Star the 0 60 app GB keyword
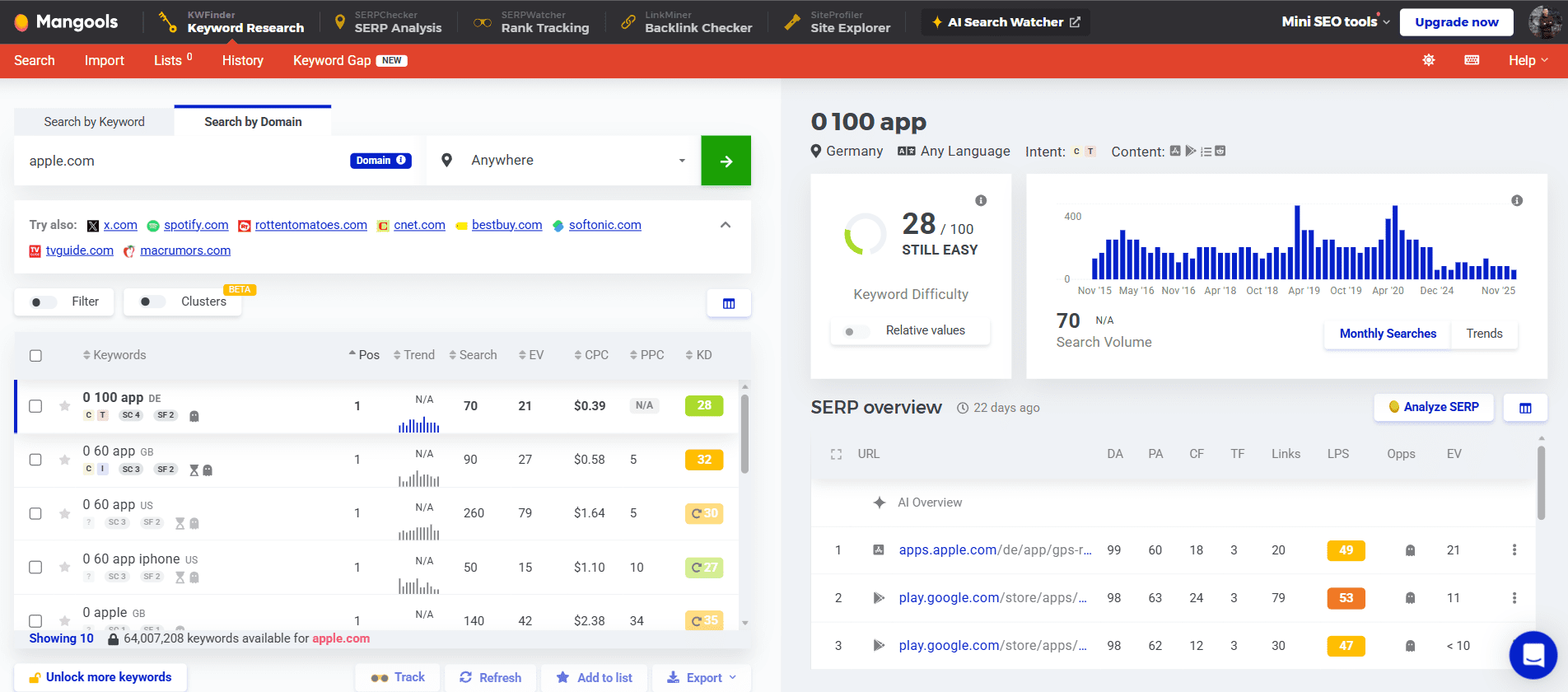Viewport: 1568px width, 692px height. (64, 460)
